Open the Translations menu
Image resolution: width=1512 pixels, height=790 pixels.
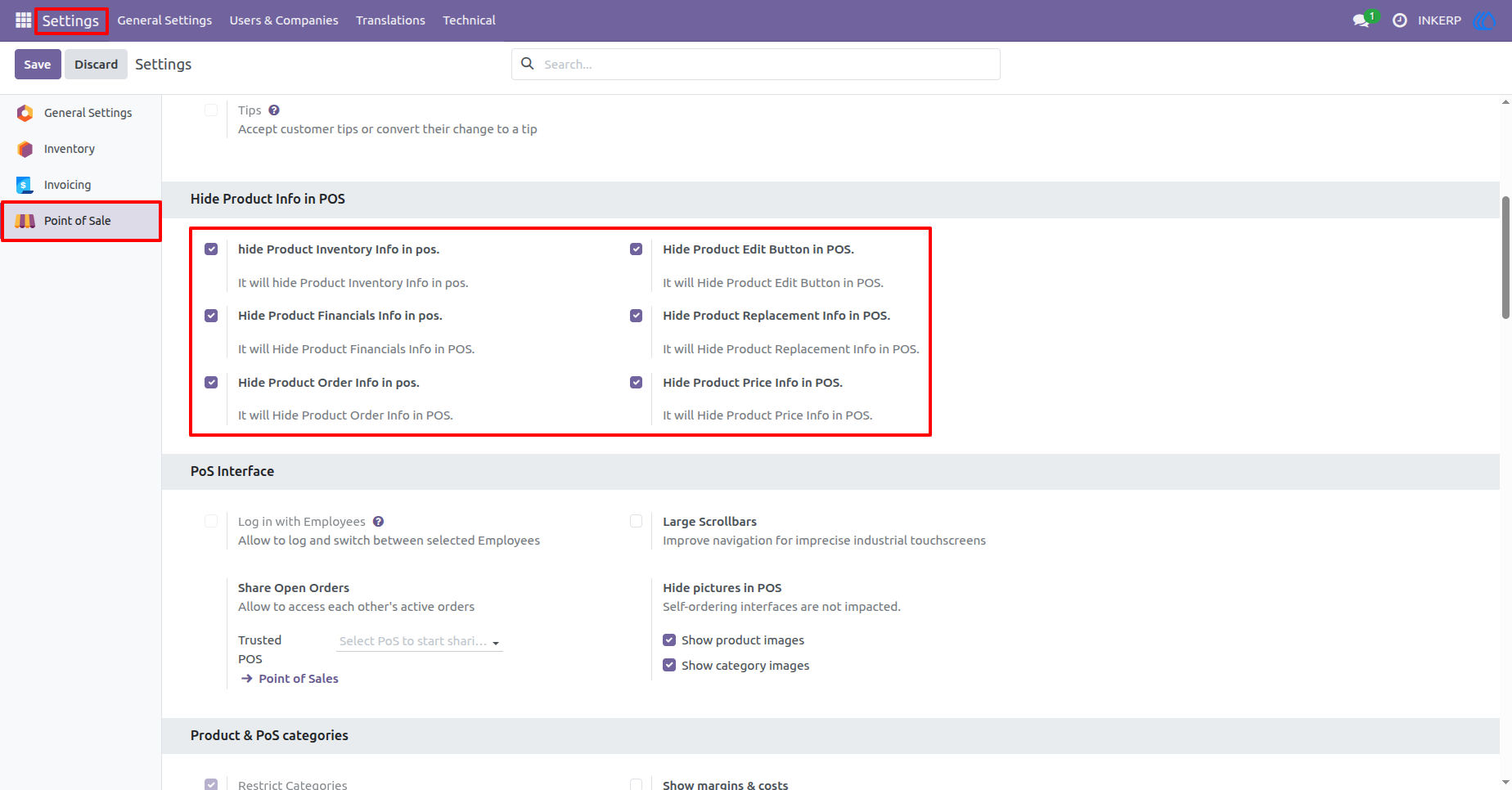click(390, 20)
